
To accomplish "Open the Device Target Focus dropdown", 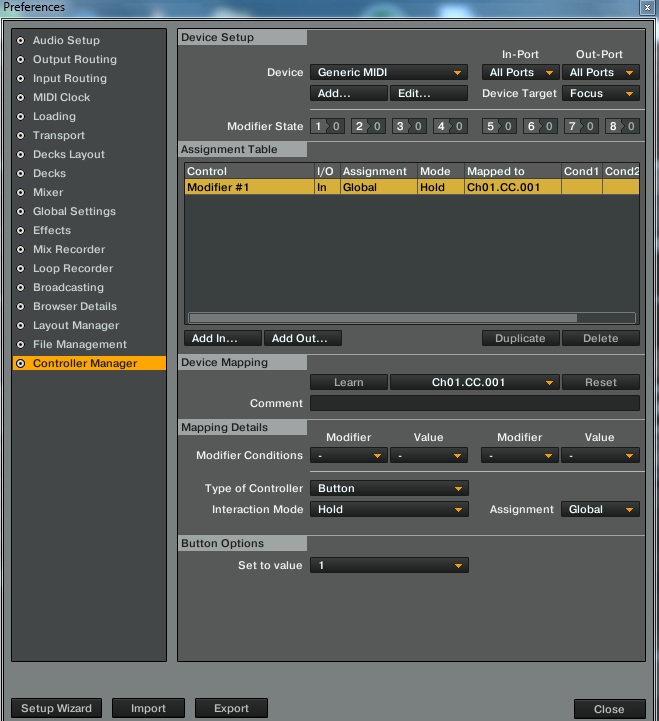I will [x=601, y=93].
